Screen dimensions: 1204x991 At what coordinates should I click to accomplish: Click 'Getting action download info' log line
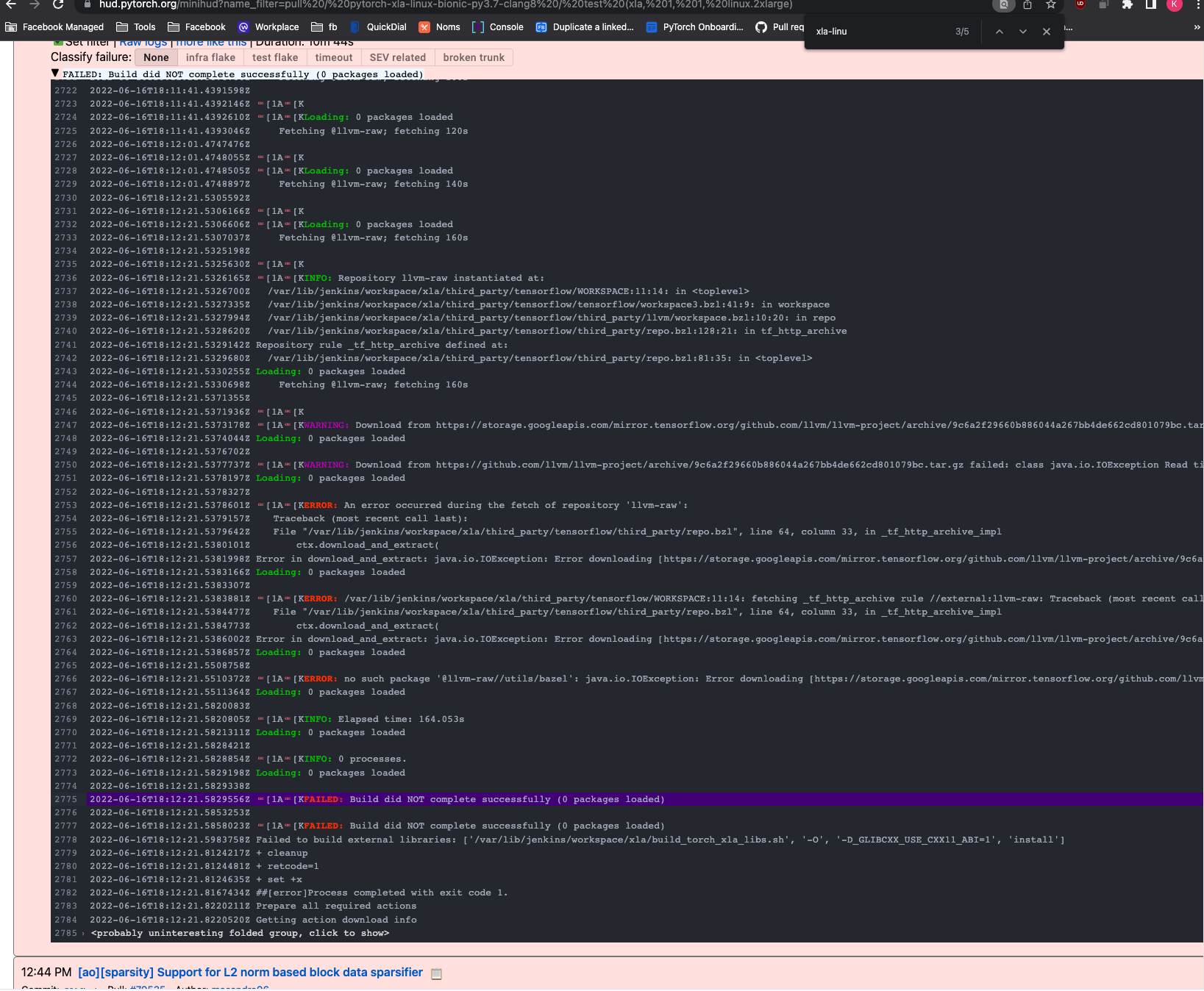[x=336, y=920]
